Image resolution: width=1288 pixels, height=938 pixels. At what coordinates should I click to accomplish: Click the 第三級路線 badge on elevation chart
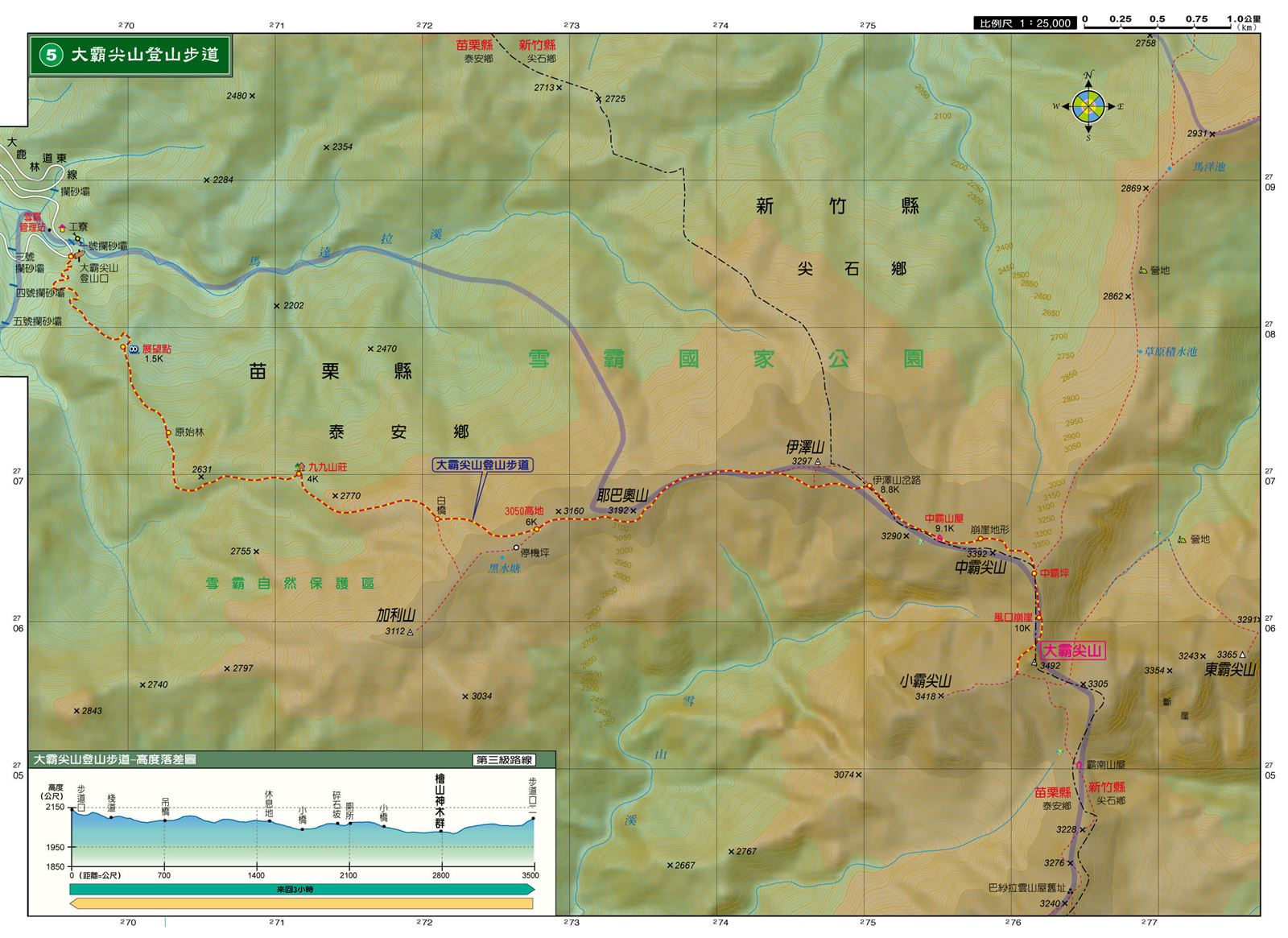coord(504,759)
